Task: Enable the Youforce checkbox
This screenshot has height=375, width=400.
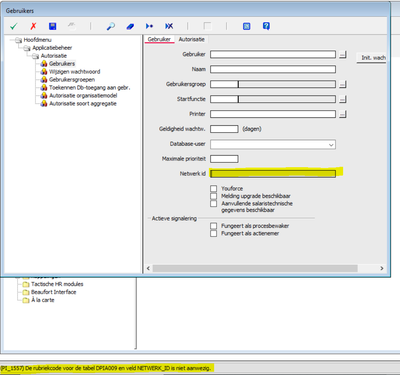Action: pyautogui.click(x=214, y=189)
